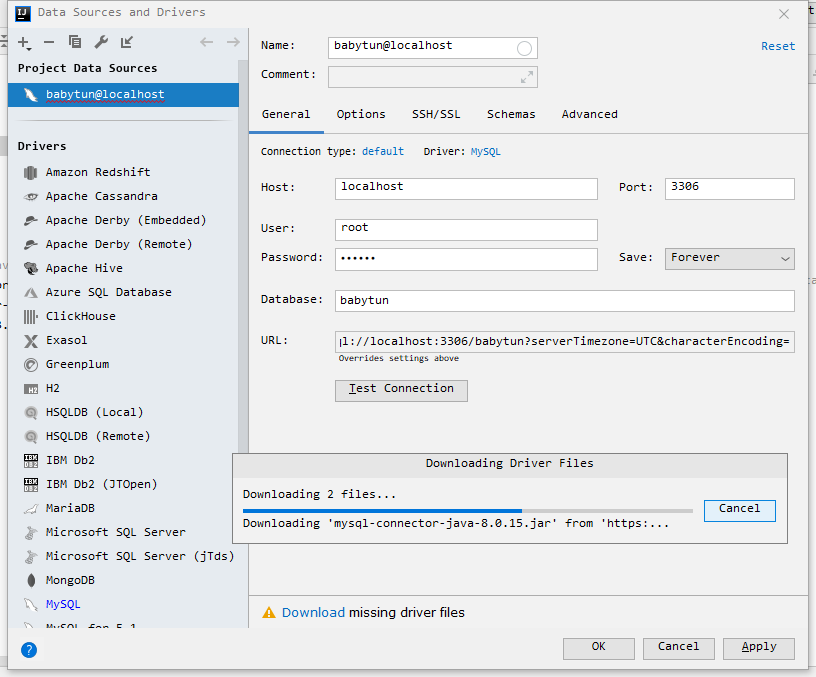Screen dimensions: 816x677
Task: Click the Database input field
Action: pos(565,301)
